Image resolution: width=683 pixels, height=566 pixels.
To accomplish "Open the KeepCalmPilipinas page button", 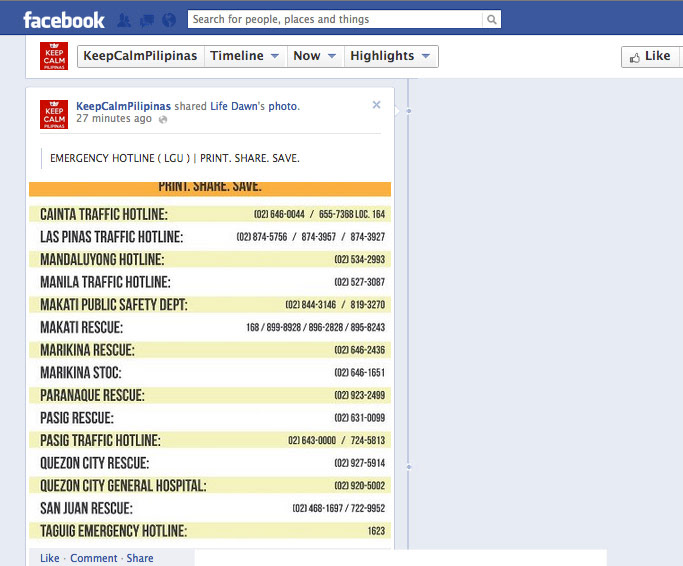I will (x=140, y=56).
